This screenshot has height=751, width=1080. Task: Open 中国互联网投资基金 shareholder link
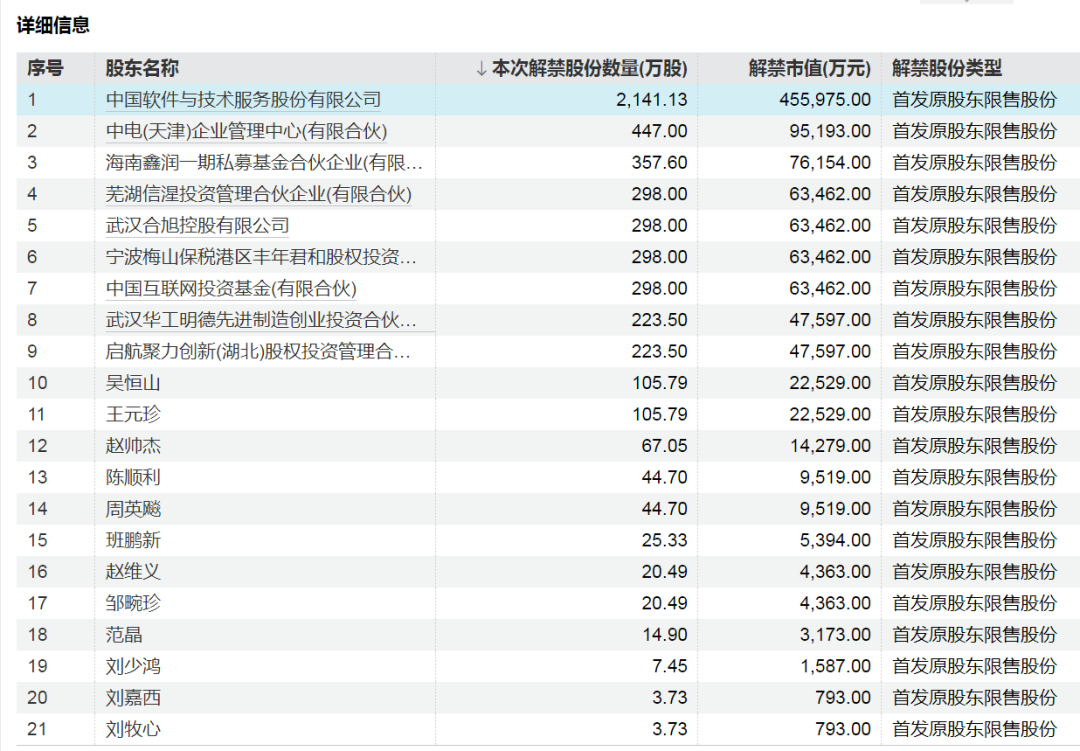coord(231,289)
